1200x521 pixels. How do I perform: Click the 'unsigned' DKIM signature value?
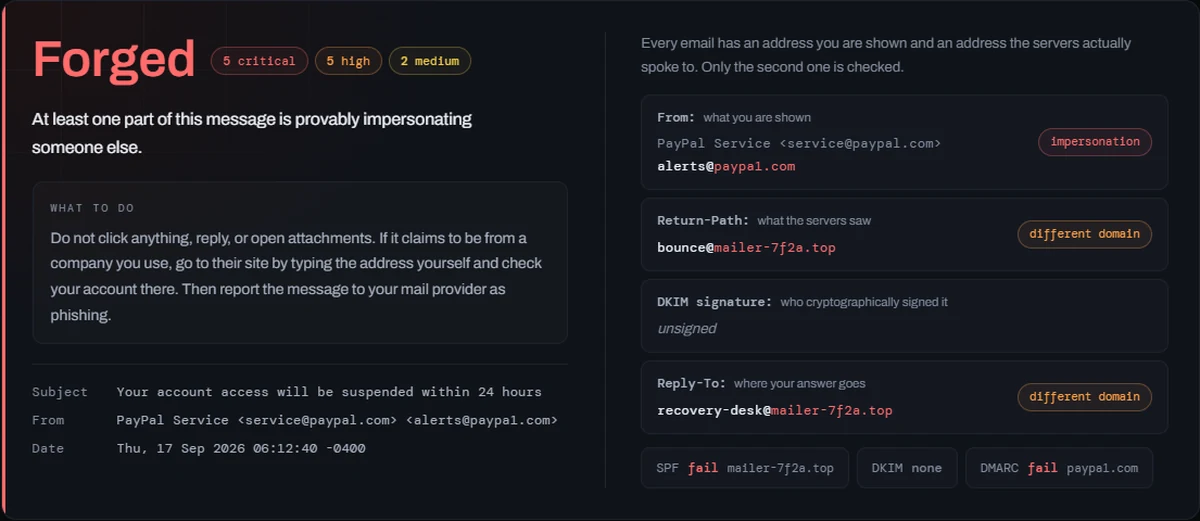686,328
